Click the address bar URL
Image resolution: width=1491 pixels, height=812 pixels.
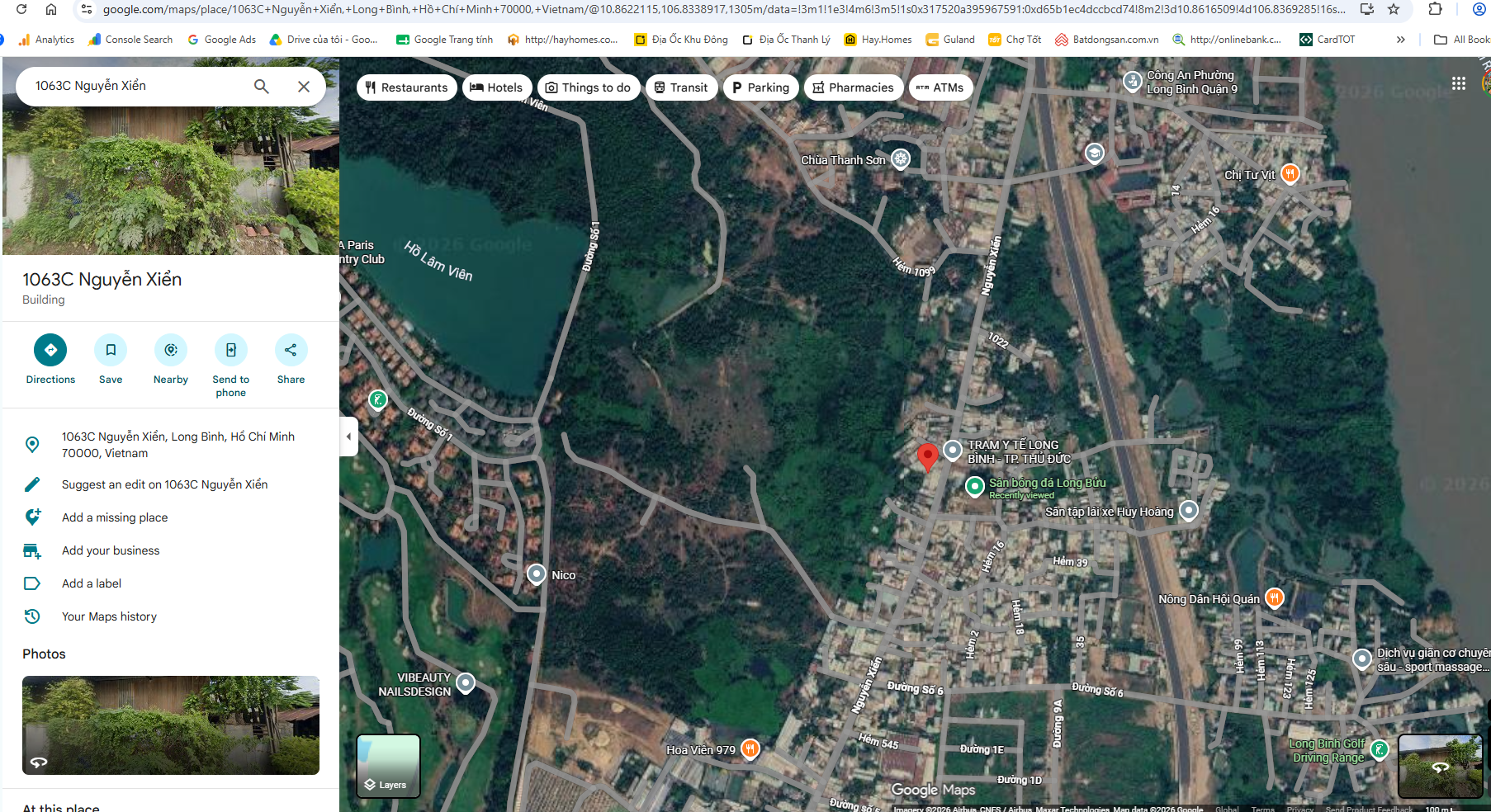724,9
